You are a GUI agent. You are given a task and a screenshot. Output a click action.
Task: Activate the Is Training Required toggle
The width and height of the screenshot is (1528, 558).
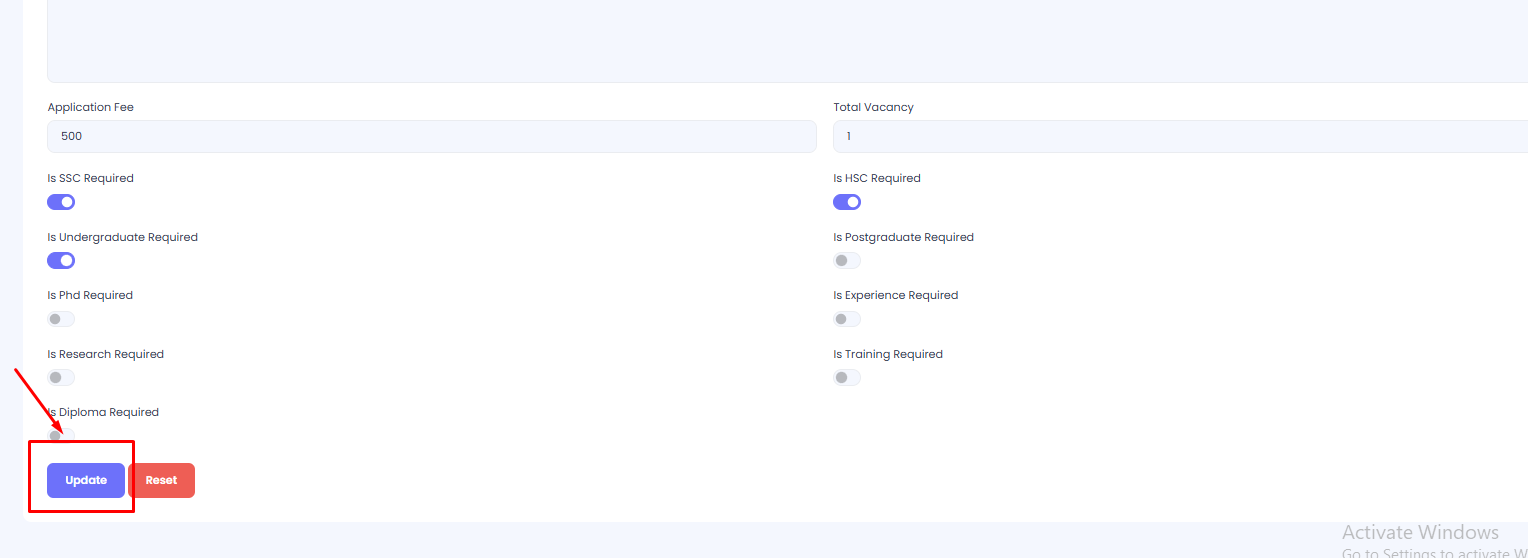click(x=846, y=378)
